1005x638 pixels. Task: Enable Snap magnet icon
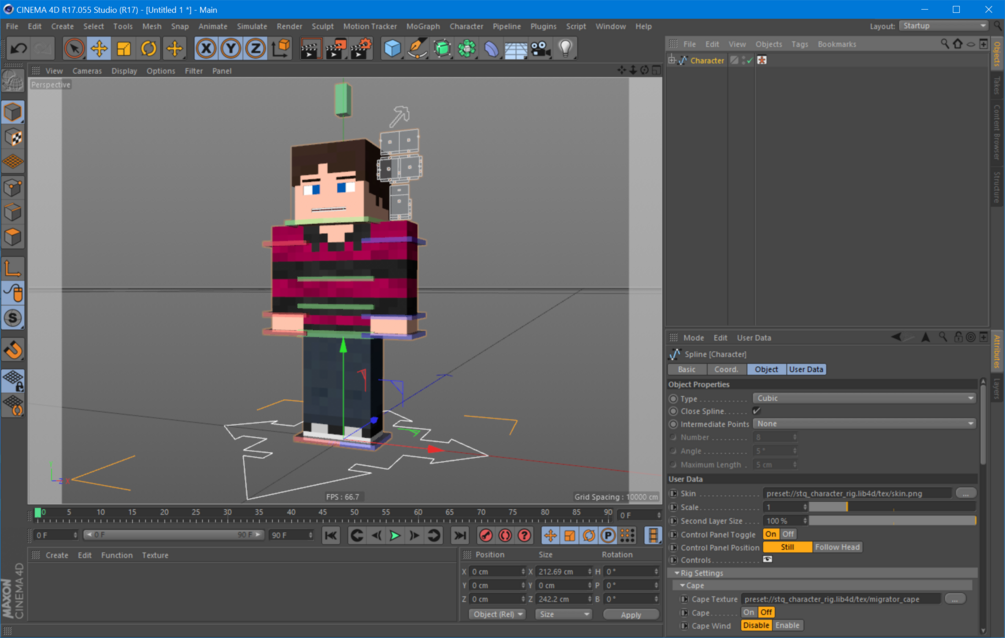pyautogui.click(x=13, y=349)
